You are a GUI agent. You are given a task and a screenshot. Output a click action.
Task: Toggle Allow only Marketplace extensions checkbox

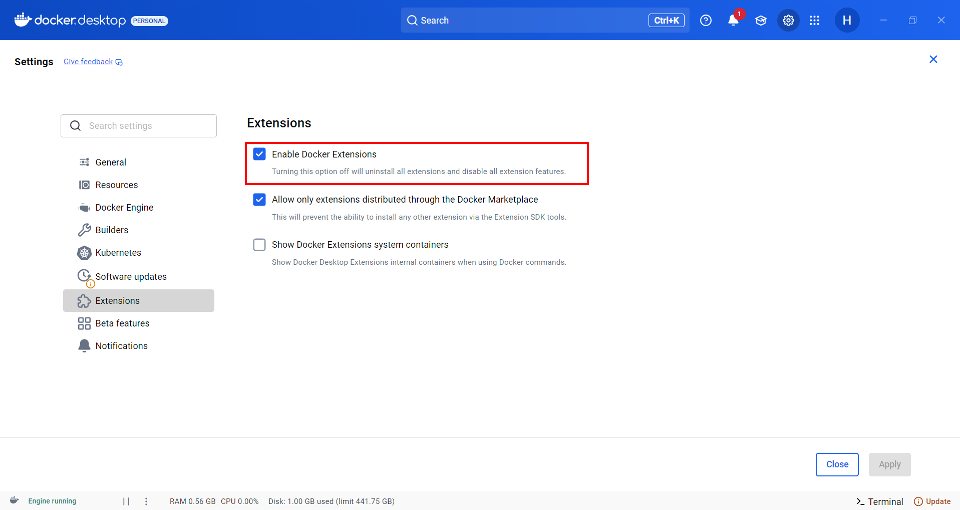coord(260,199)
